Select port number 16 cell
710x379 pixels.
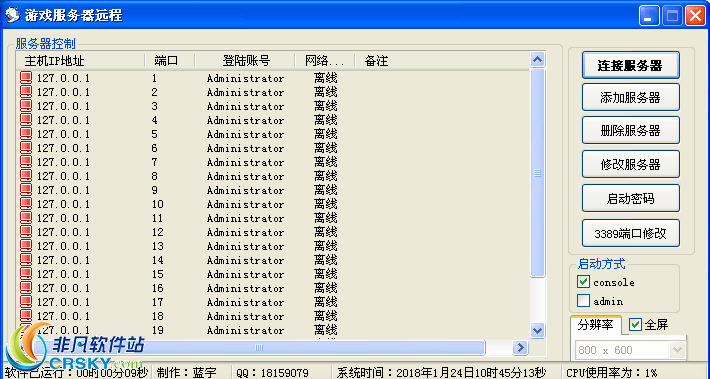(158, 288)
